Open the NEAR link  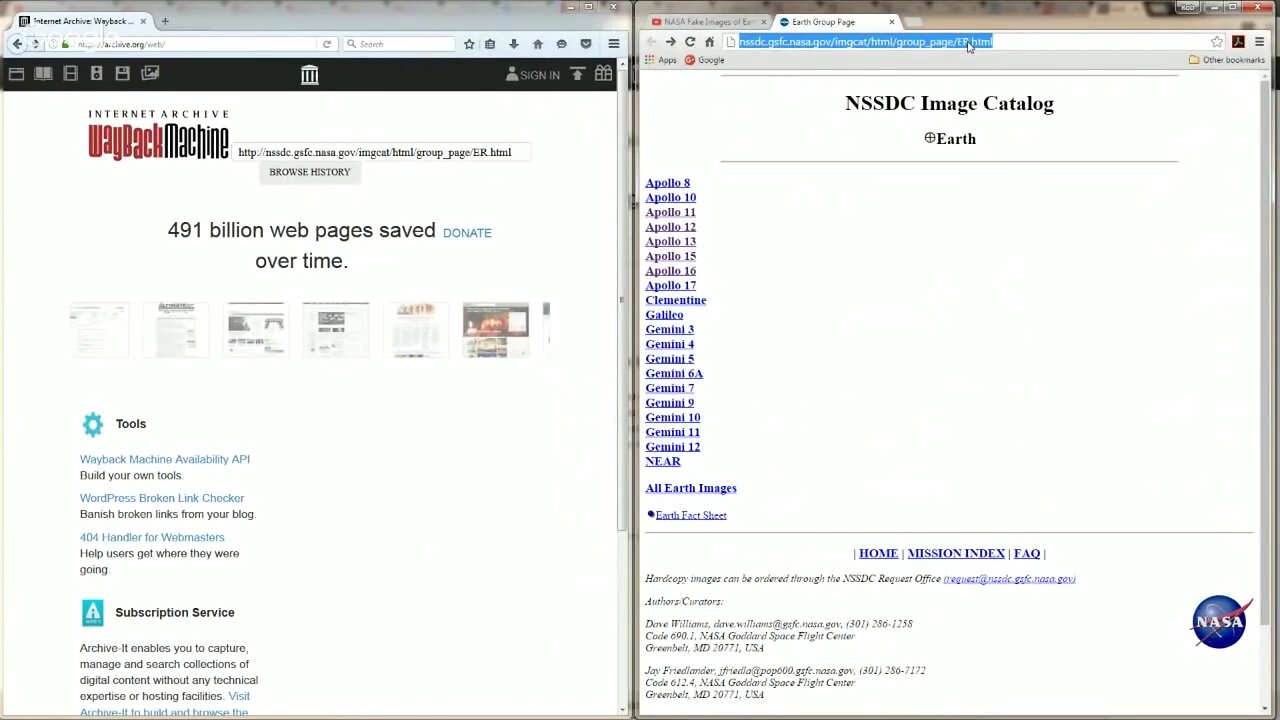(x=662, y=462)
